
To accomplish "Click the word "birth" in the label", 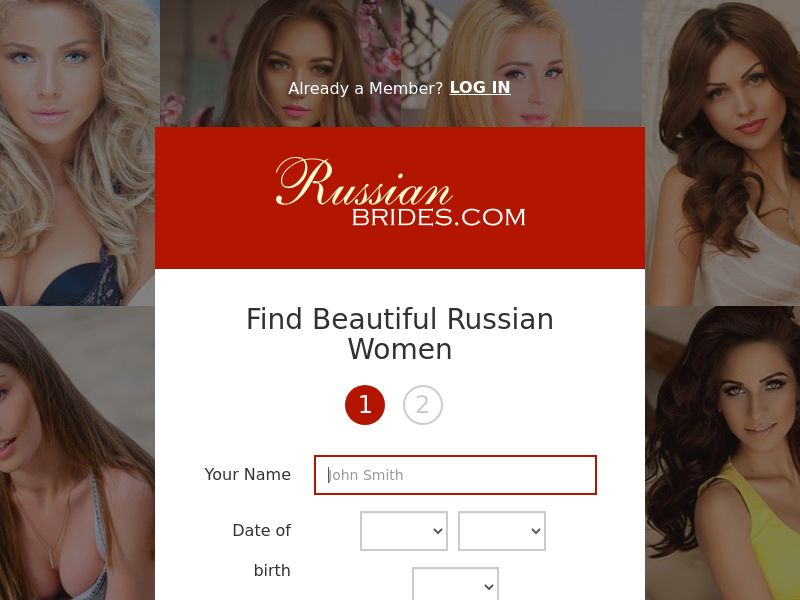I will click(x=272, y=570).
